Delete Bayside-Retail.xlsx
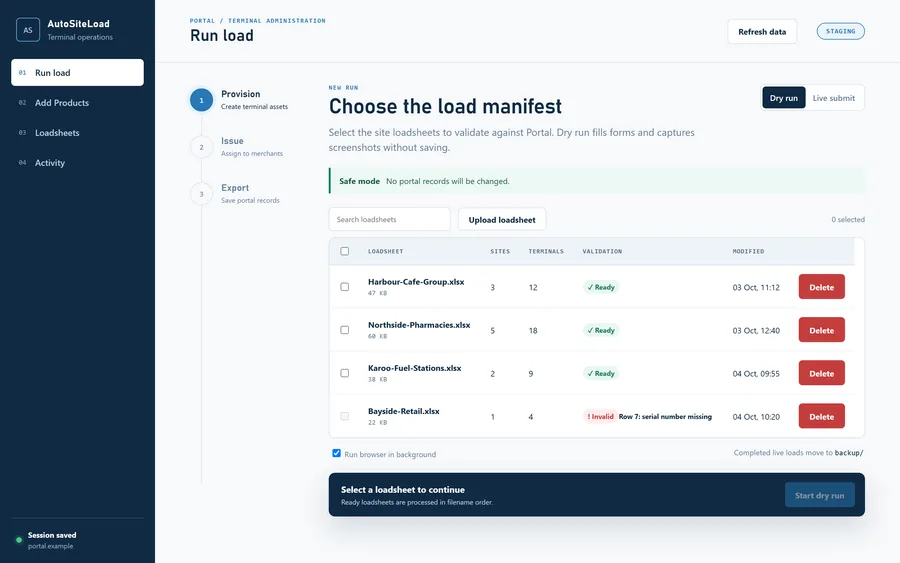This screenshot has height=563, width=900. [821, 416]
